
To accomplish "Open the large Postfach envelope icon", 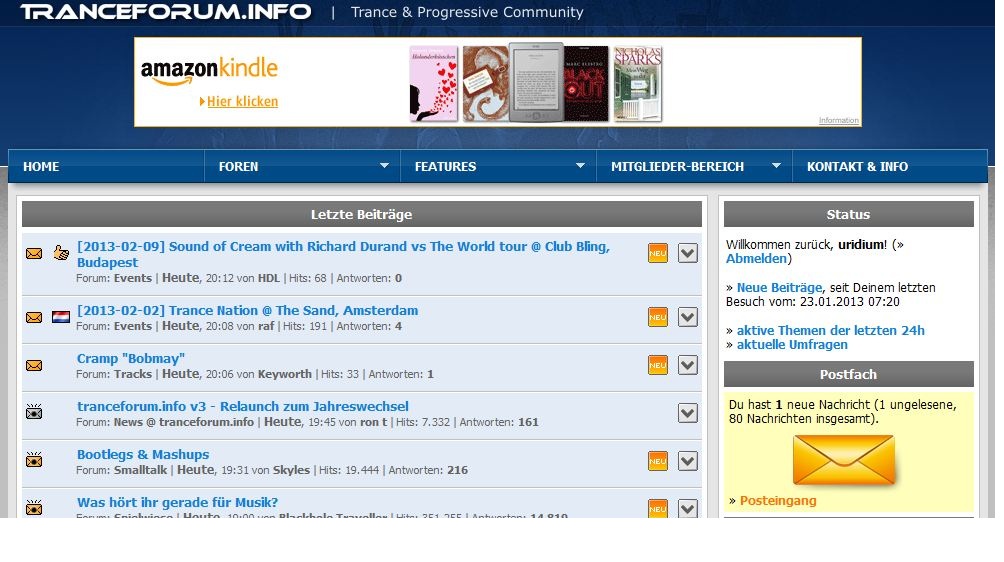I will click(843, 460).
